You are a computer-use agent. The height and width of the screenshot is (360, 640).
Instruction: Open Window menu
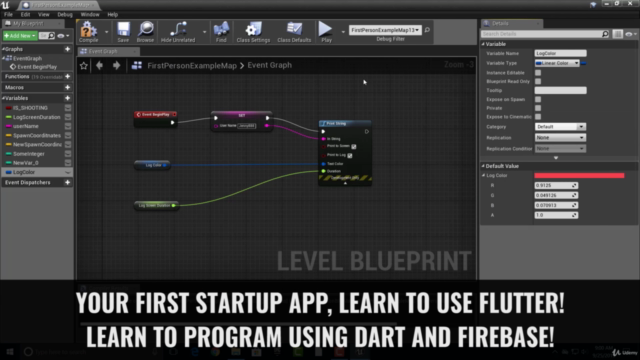click(x=90, y=14)
